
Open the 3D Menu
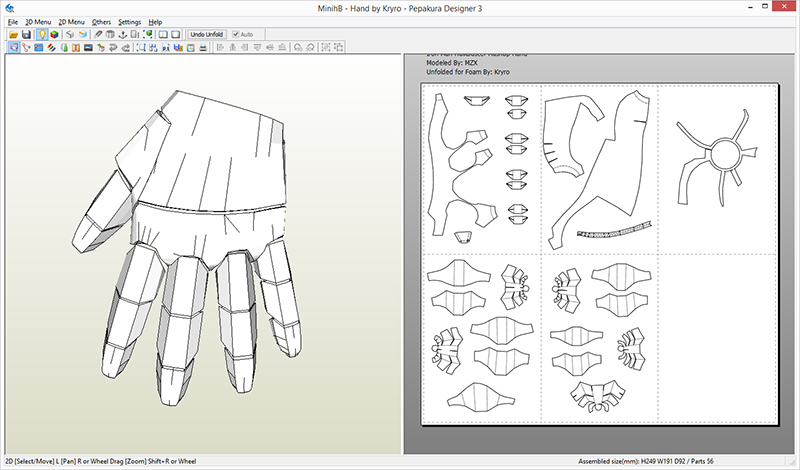[38, 22]
